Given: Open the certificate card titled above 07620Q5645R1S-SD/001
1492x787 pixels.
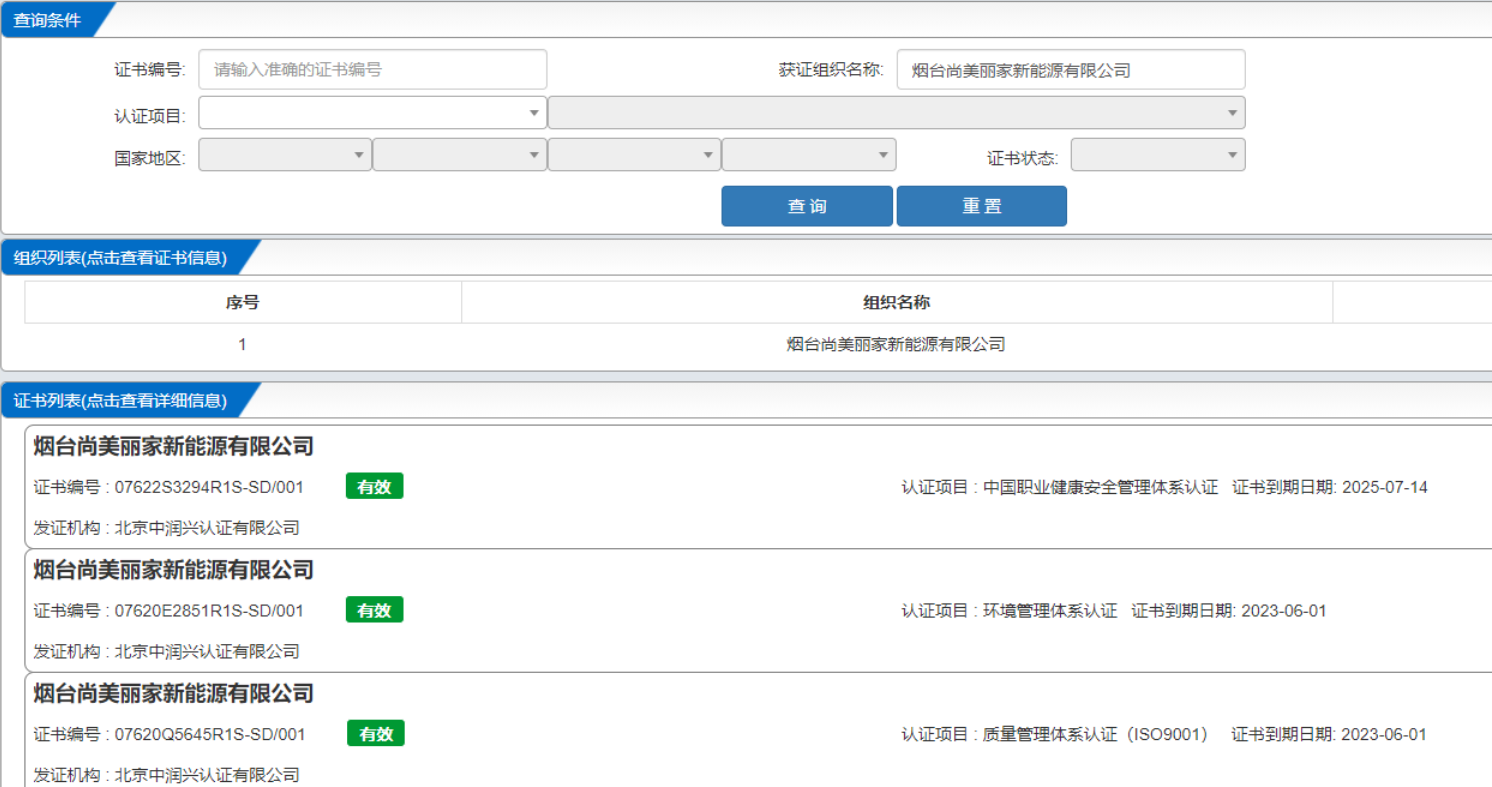Looking at the screenshot, I should click(x=174, y=694).
